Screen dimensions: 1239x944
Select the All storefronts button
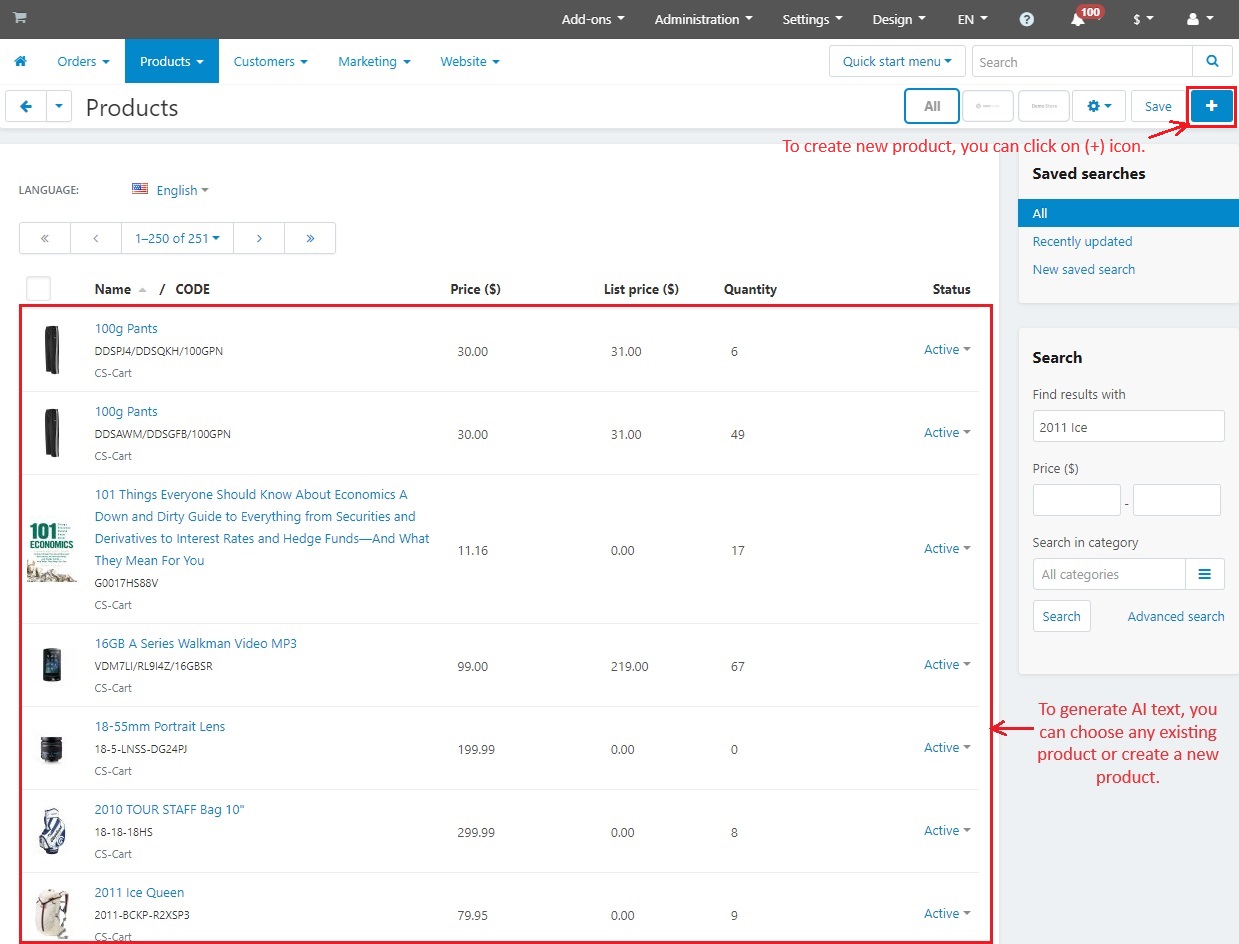[932, 106]
